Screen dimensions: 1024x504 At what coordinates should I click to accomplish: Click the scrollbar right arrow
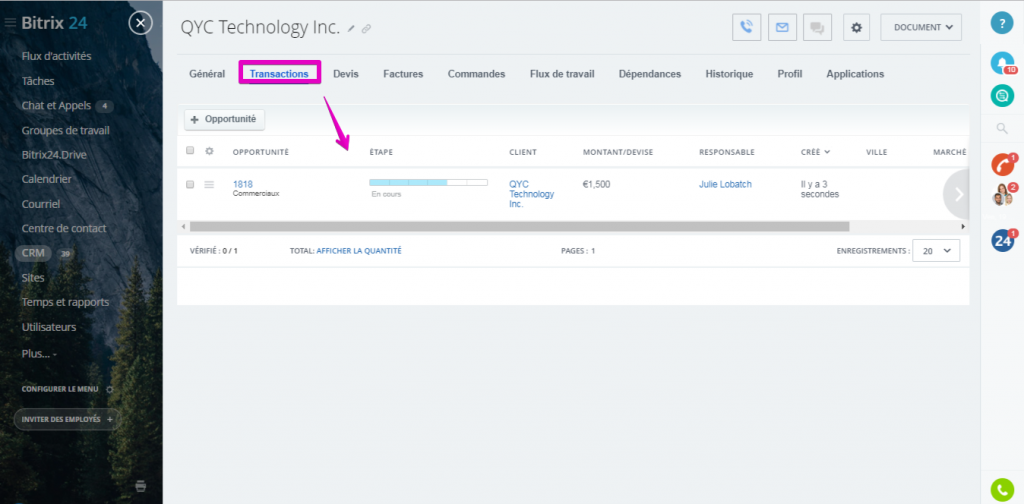tap(963, 227)
